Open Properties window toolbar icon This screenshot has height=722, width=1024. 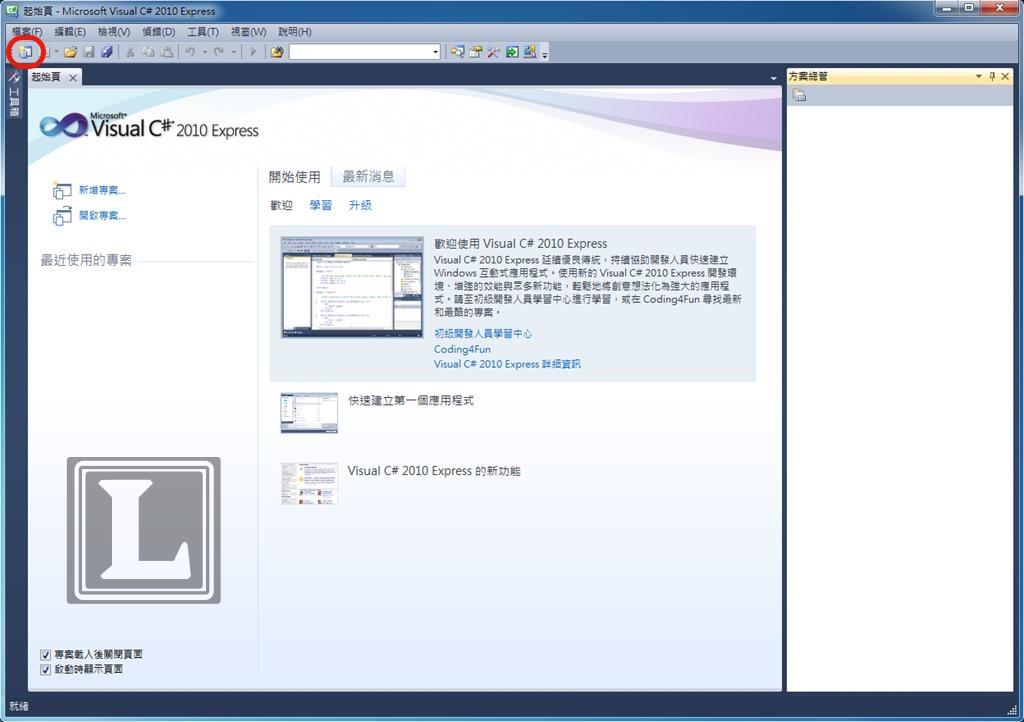[475, 52]
